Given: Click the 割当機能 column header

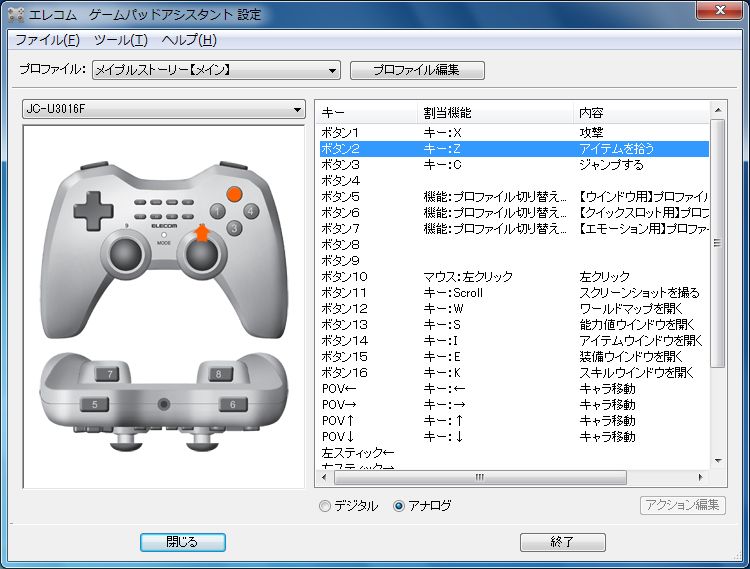Looking at the screenshot, I should pyautogui.click(x=495, y=113).
